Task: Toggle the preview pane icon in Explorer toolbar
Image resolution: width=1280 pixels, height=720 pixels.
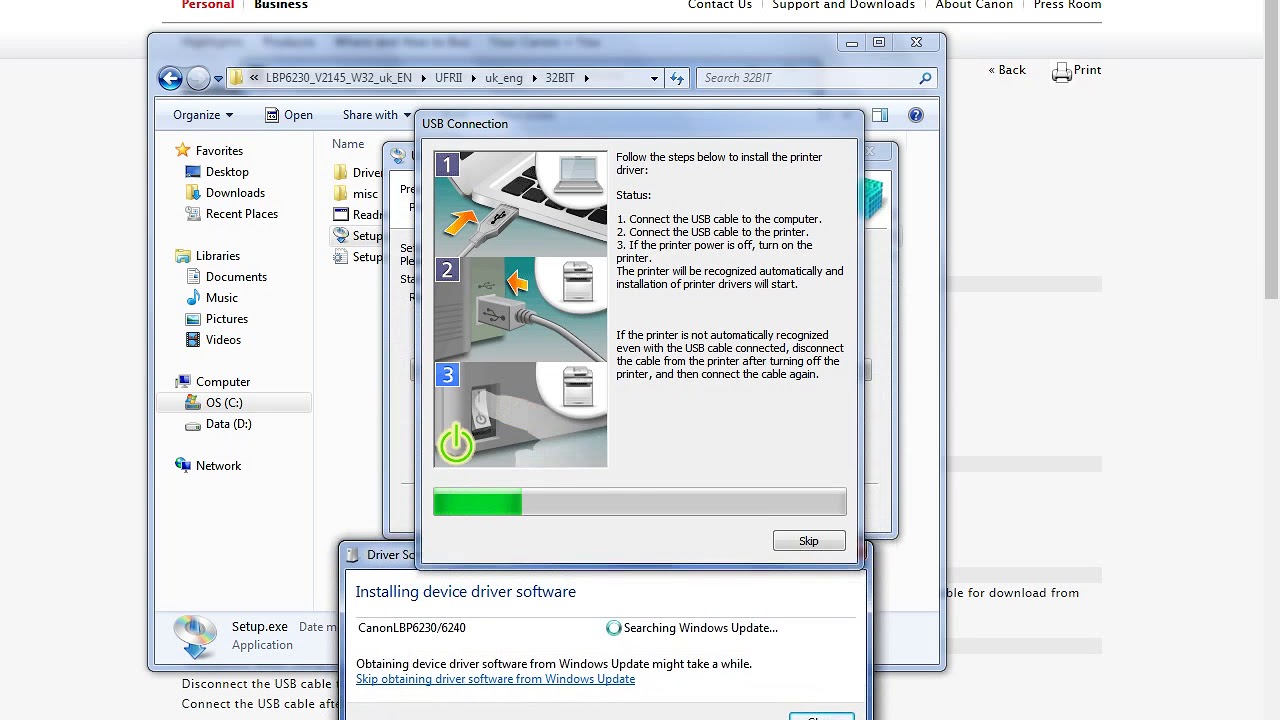Action: pos(880,115)
